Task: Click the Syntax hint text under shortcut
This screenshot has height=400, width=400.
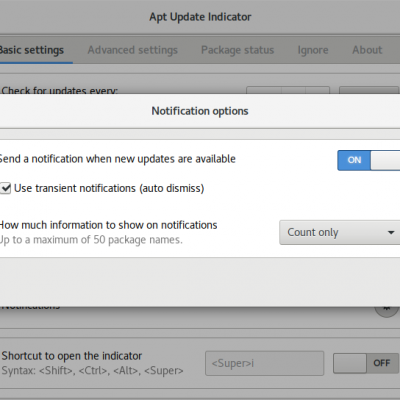Action: pyautogui.click(x=92, y=371)
